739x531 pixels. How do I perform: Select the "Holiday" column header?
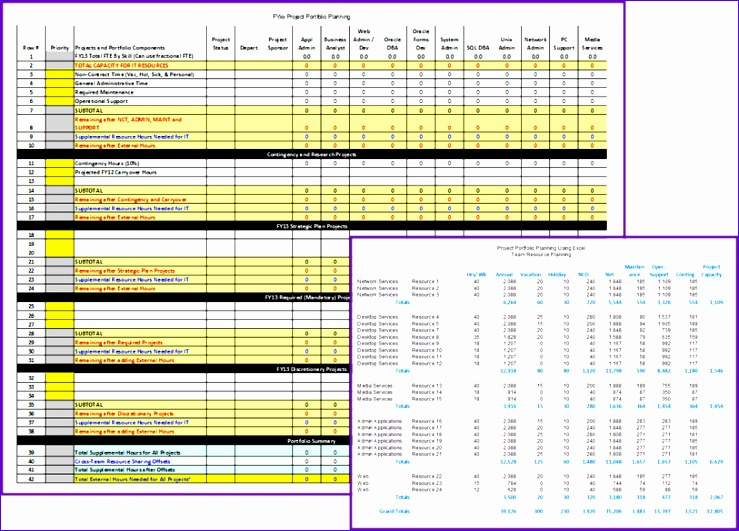(557, 274)
